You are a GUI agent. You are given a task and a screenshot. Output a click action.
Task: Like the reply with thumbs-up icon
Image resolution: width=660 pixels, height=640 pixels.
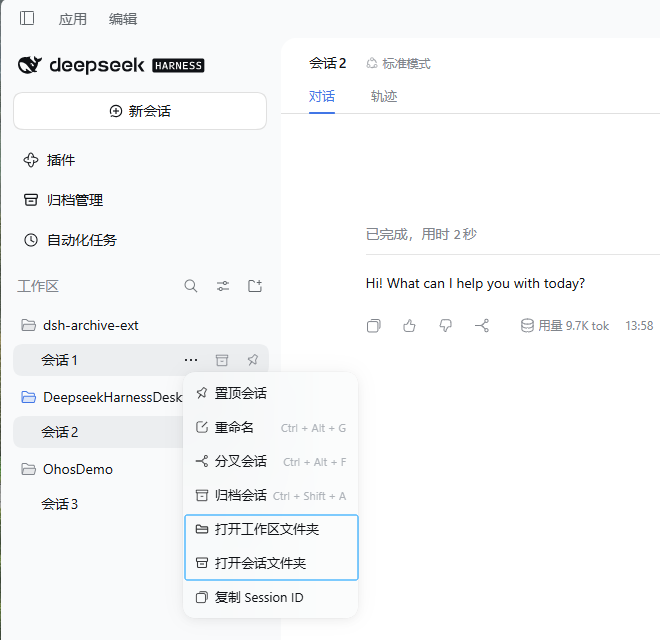coord(409,325)
